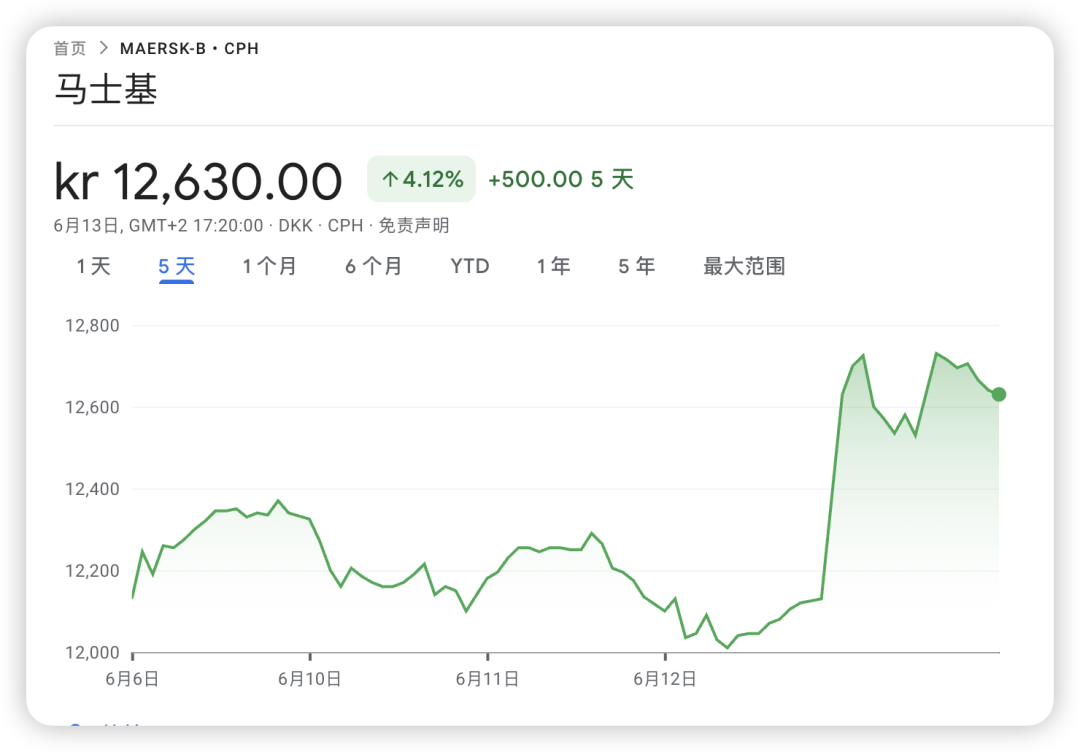This screenshot has height=752, width=1080.
Task: Click the 6月6日 axis date label
Action: click(x=132, y=679)
